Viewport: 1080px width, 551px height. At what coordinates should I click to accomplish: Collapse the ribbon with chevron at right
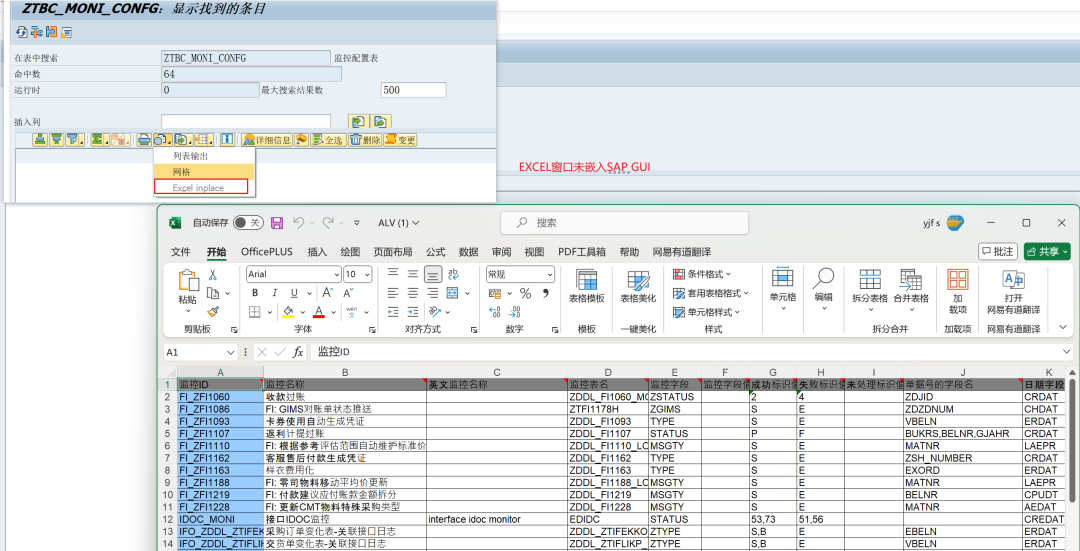(1061, 329)
